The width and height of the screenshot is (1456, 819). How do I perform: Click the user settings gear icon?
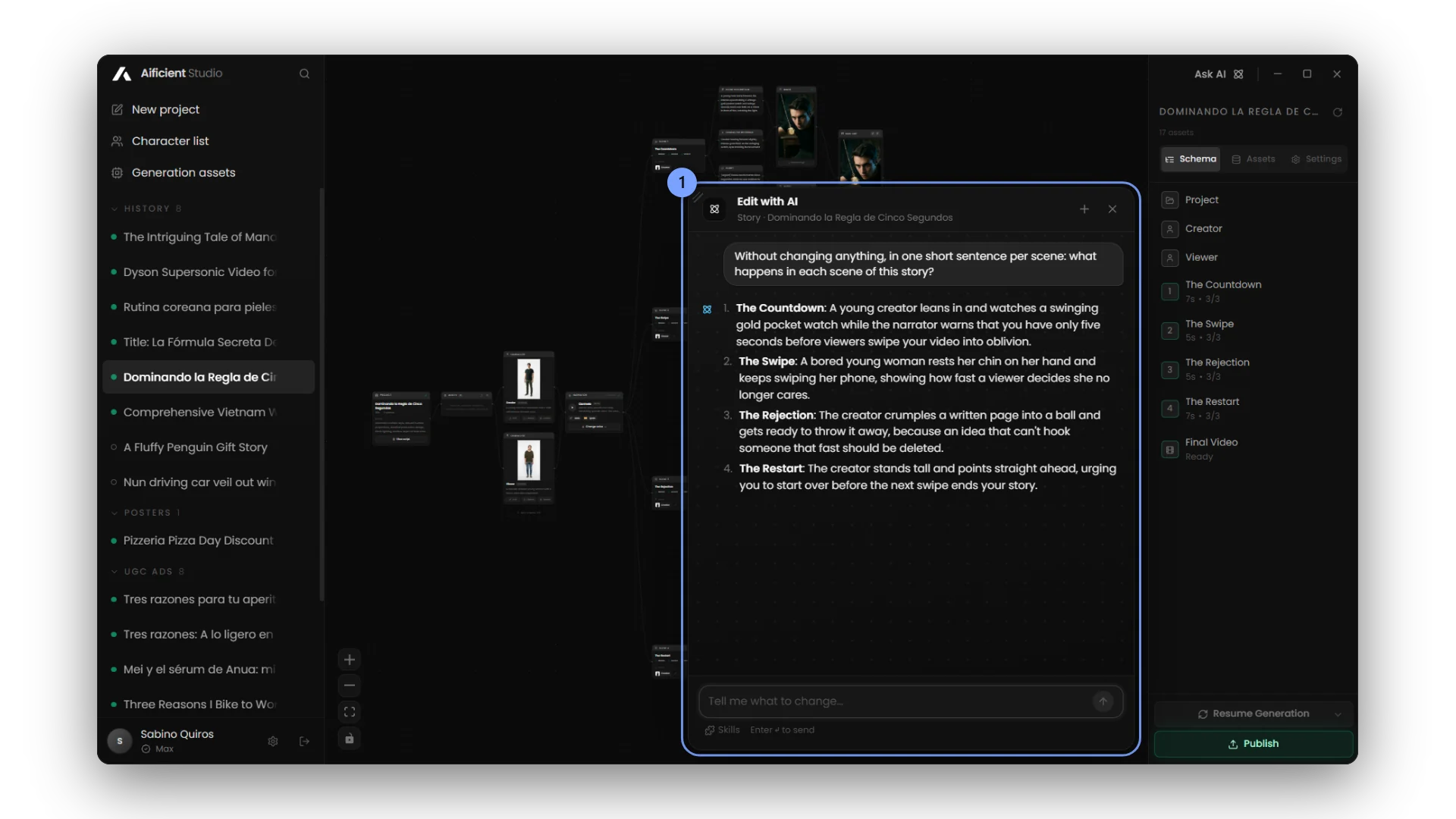(x=273, y=742)
